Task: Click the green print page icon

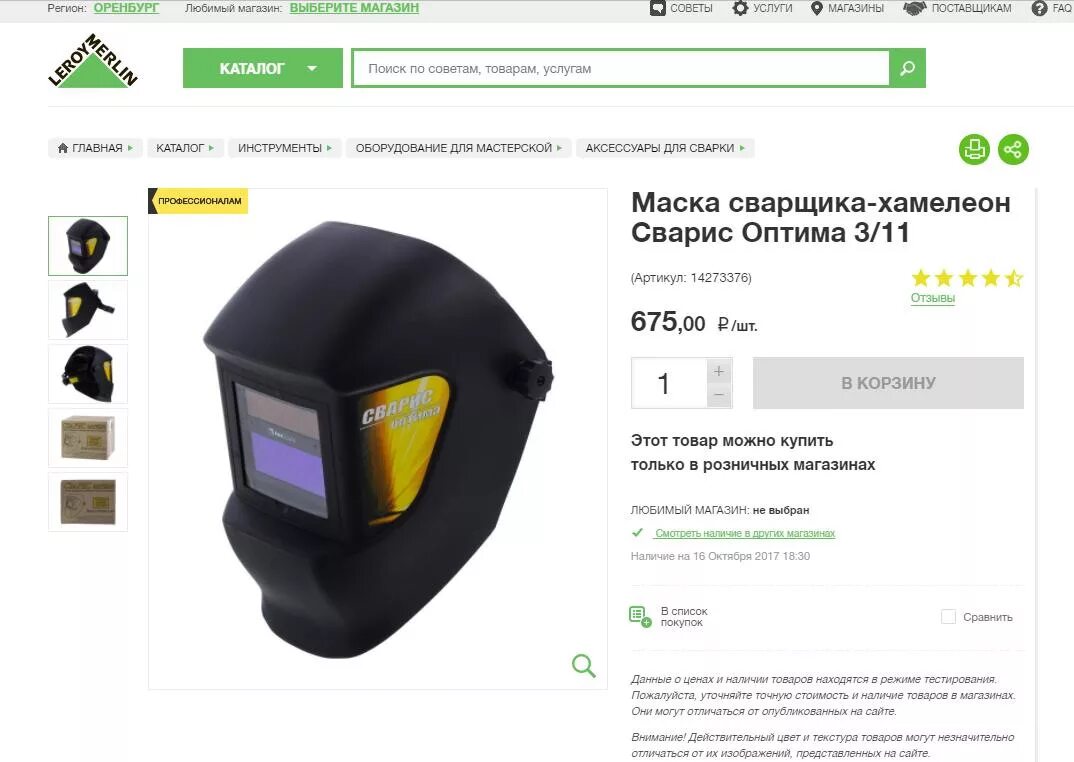Action: click(x=974, y=149)
